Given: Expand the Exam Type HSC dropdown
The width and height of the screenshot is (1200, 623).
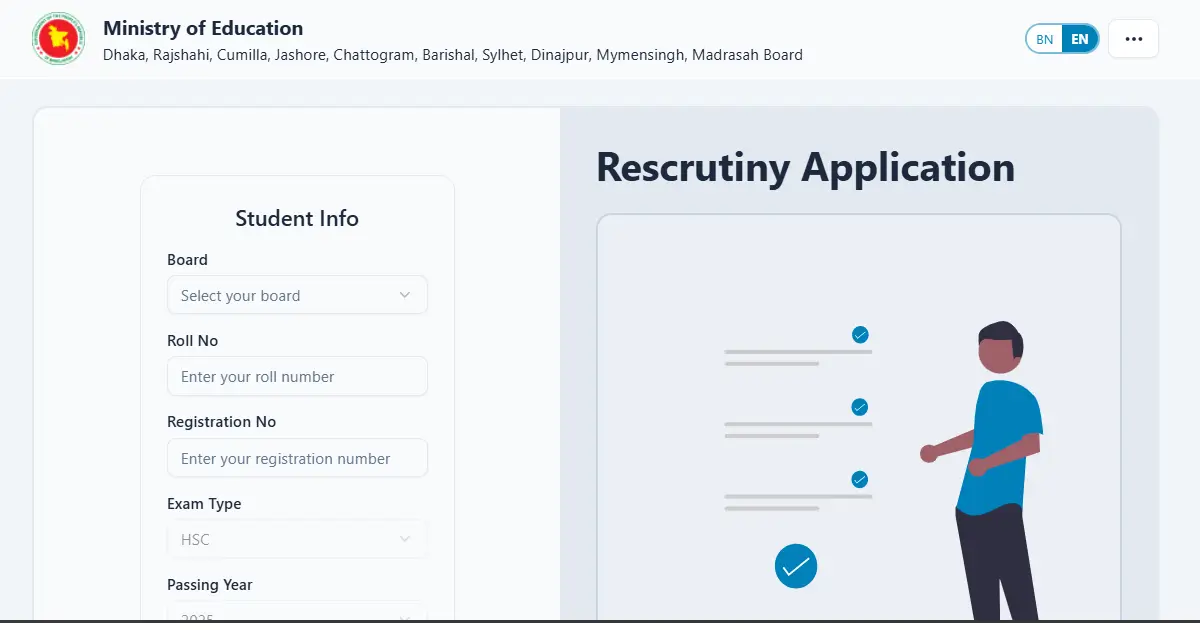Looking at the screenshot, I should 296,539.
